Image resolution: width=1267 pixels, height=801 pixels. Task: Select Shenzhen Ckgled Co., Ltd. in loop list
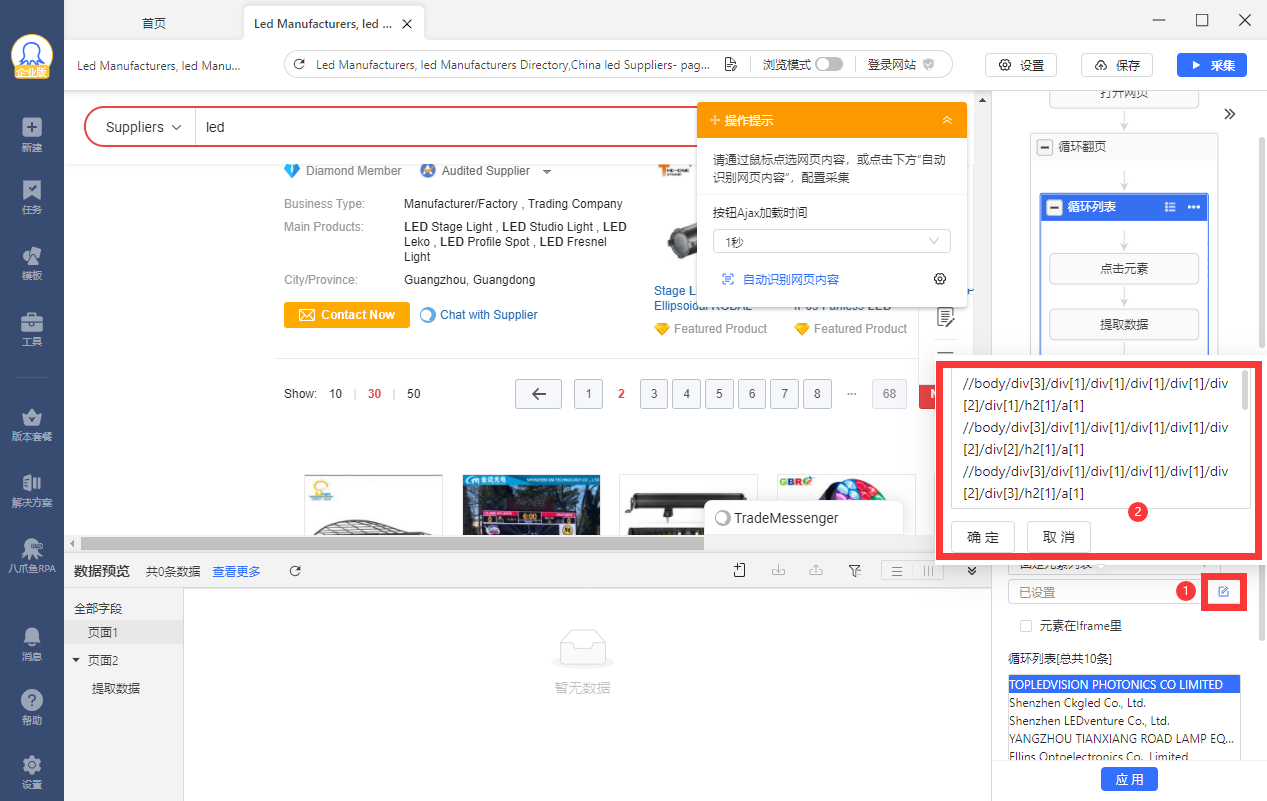click(1124, 703)
